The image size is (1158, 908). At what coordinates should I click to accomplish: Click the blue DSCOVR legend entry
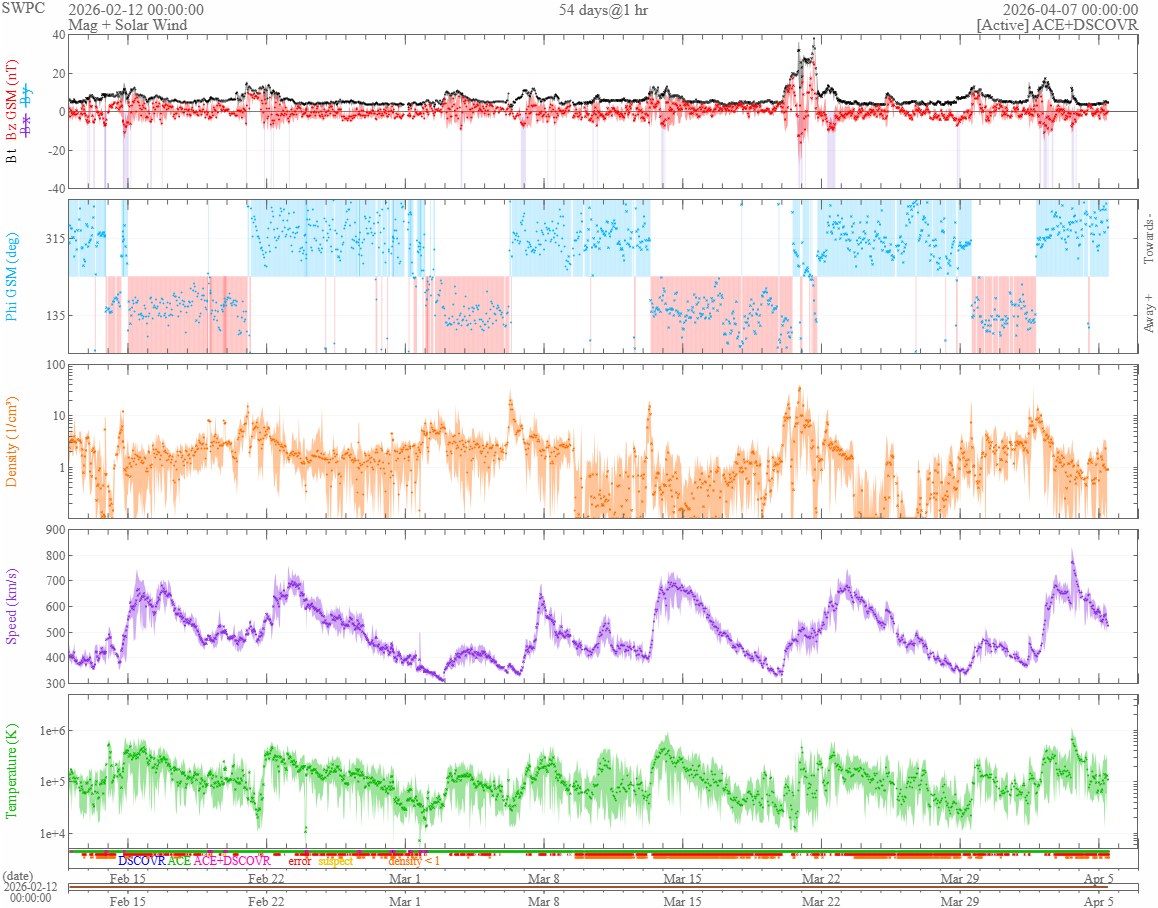[141, 860]
